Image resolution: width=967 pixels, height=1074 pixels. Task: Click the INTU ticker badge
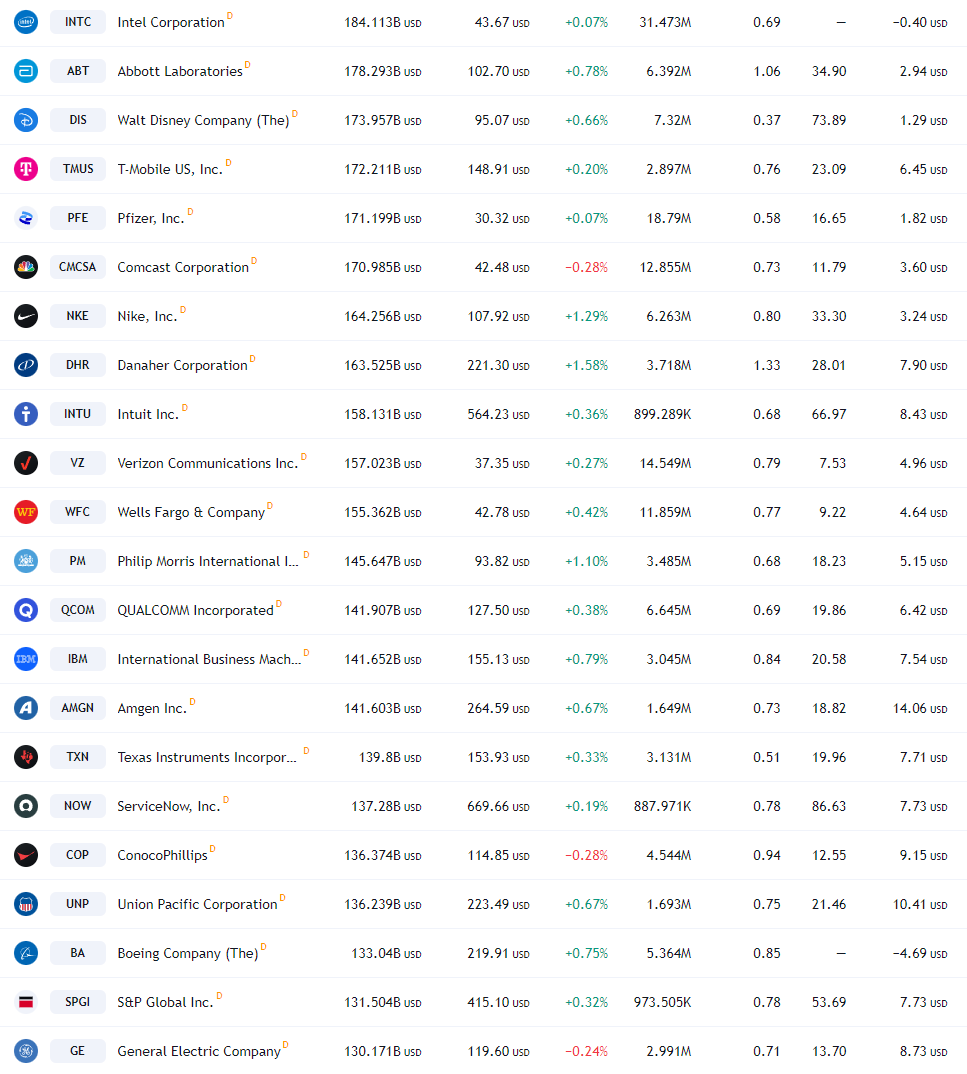77,414
